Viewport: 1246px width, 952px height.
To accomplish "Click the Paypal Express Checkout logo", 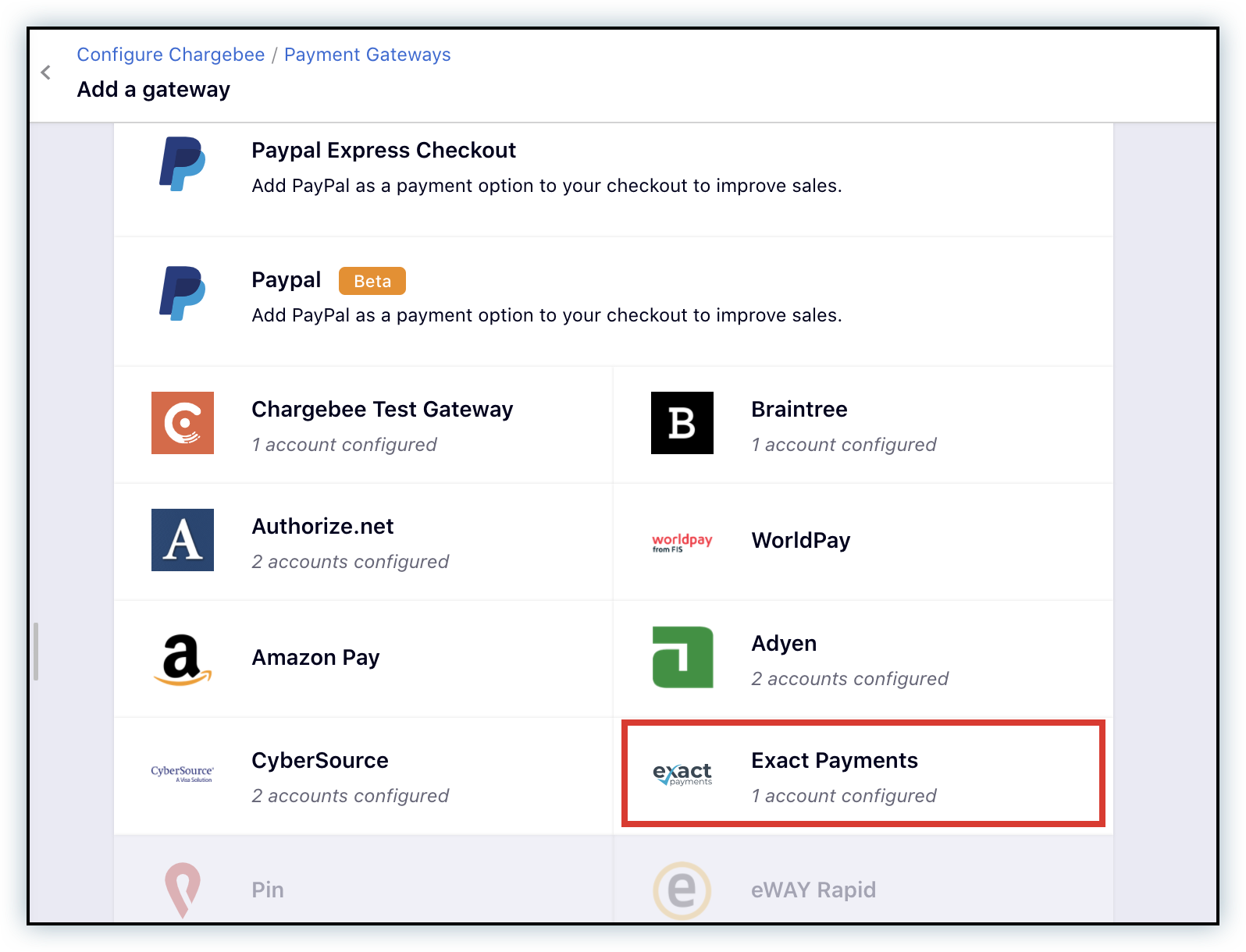I will (x=183, y=164).
